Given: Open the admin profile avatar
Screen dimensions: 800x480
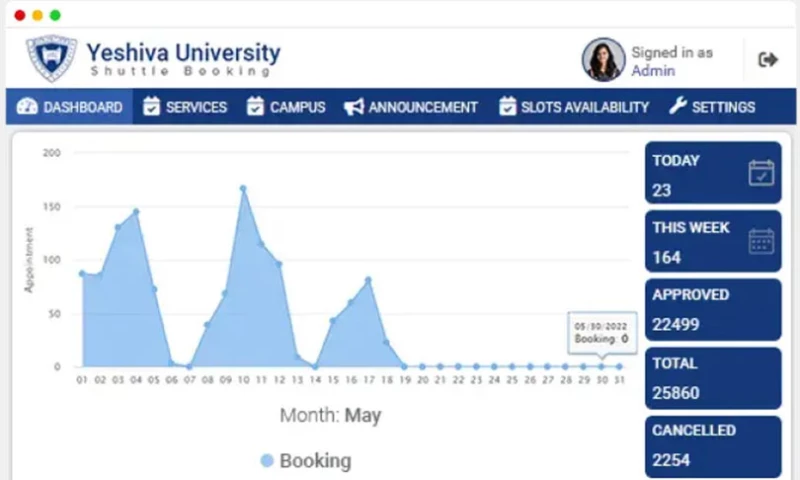Looking at the screenshot, I should click(604, 60).
